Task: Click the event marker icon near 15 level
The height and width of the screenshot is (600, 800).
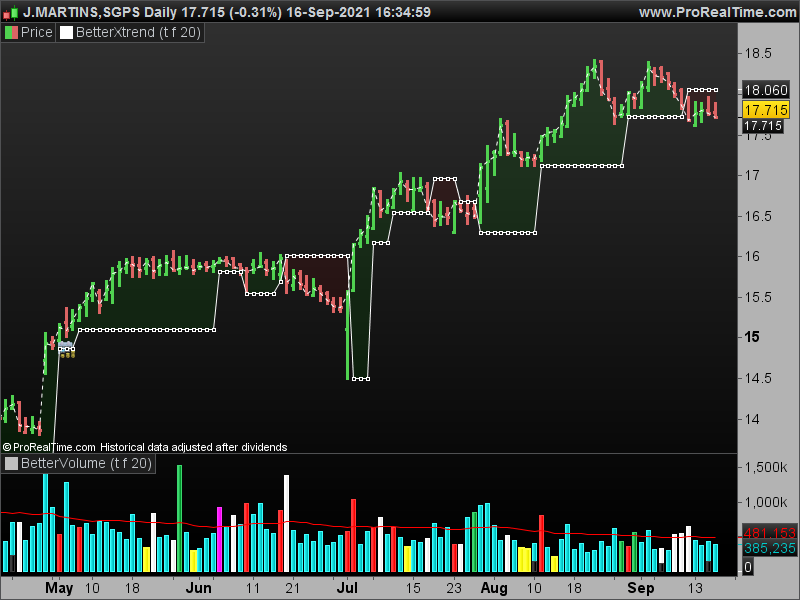Action: 66,350
